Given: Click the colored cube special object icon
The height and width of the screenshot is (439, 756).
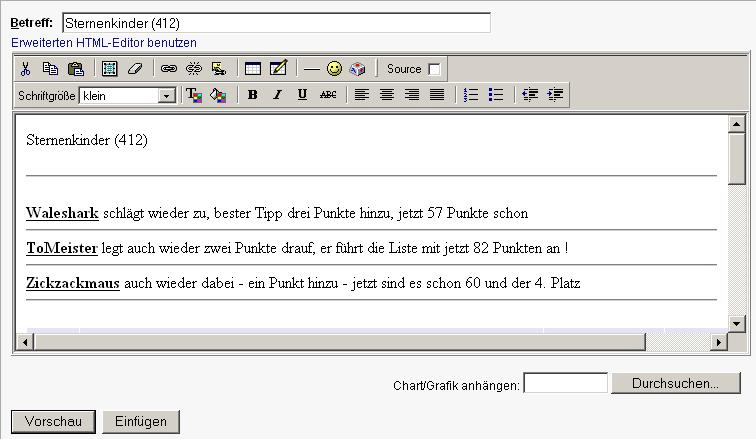Looking at the screenshot, I should [357, 69].
